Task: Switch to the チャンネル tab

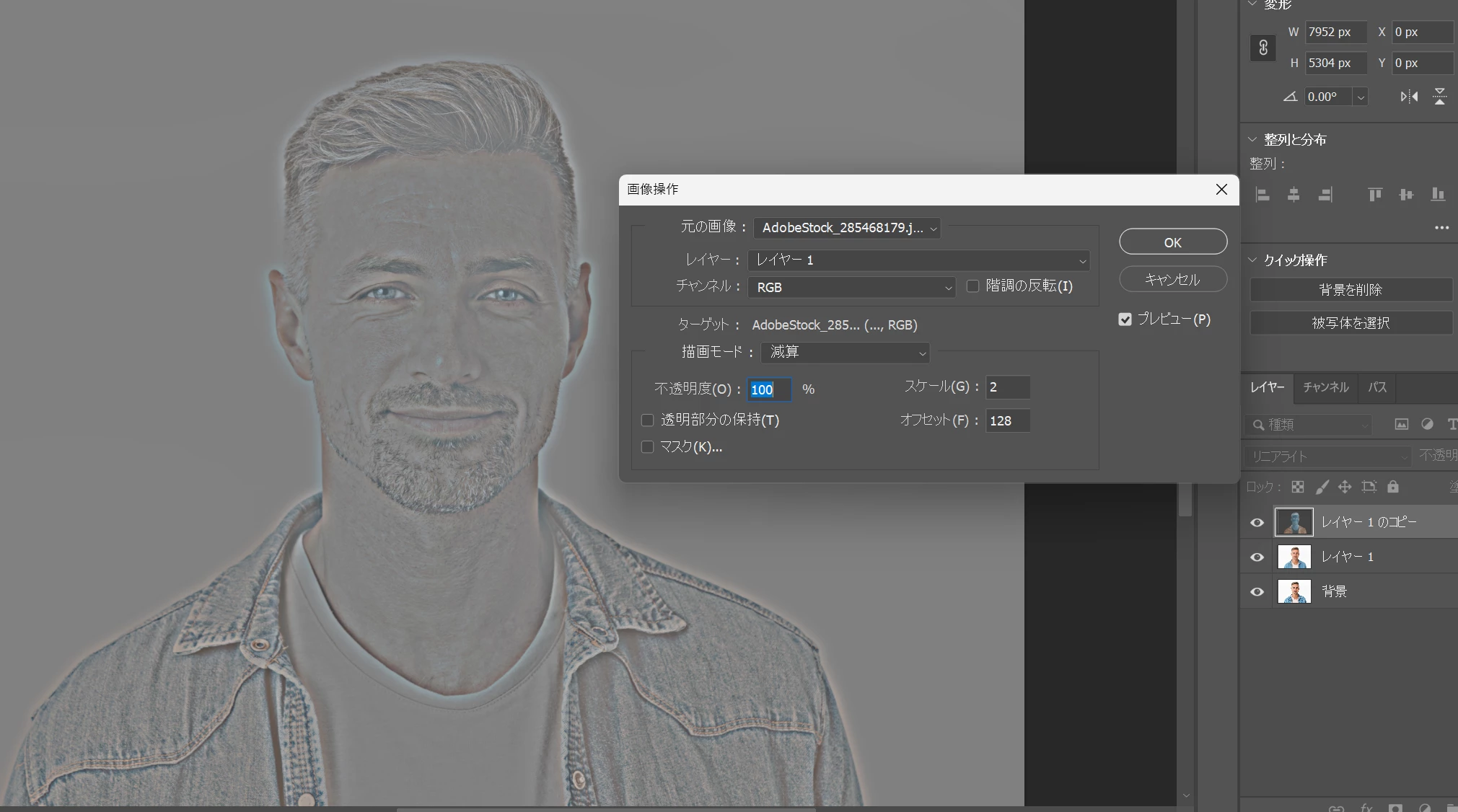Action: [x=1325, y=387]
